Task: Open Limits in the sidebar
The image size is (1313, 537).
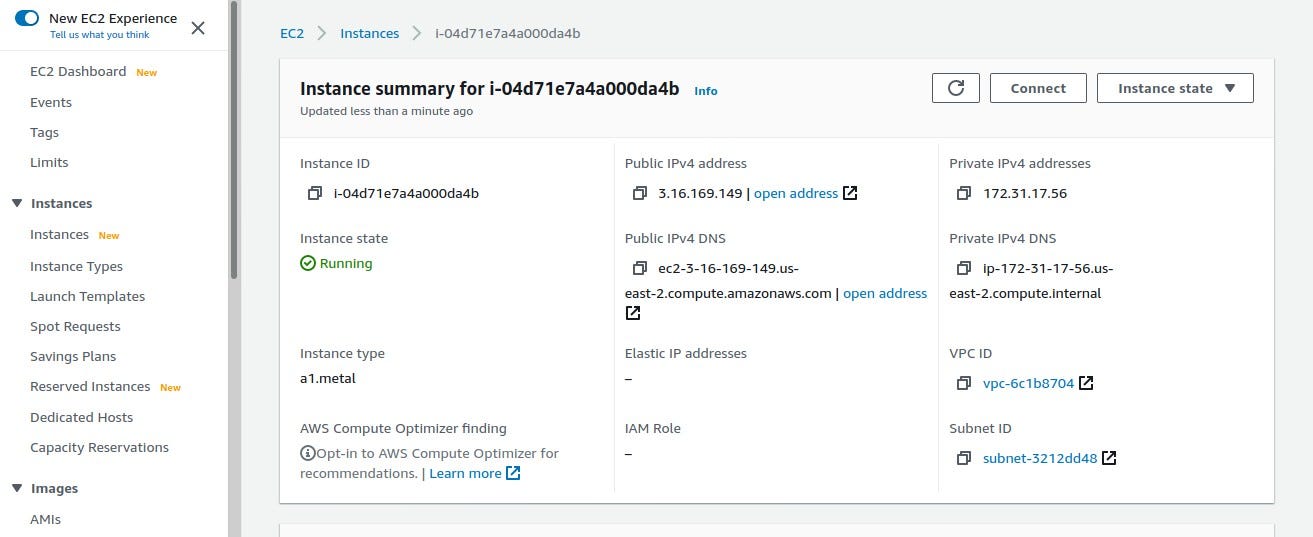Action: pos(49,162)
